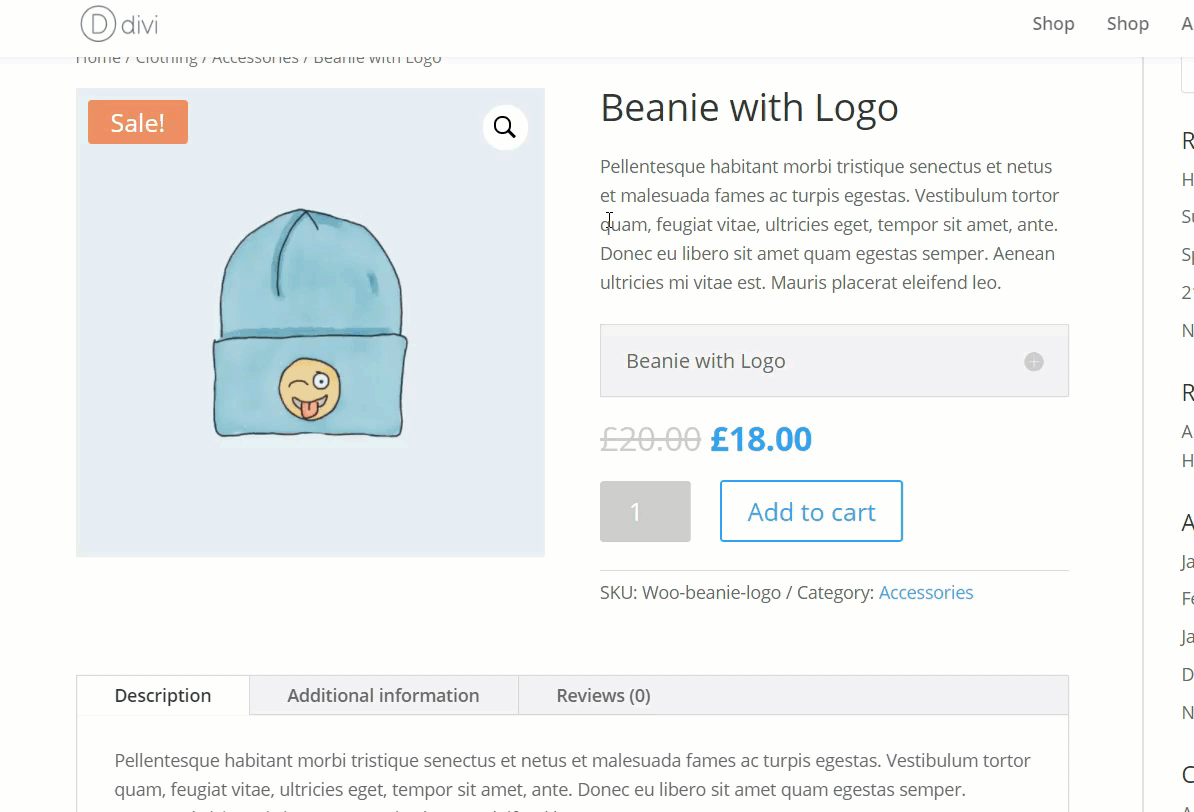Click the blue beanie product image
The height and width of the screenshot is (812, 1194).
310,325
